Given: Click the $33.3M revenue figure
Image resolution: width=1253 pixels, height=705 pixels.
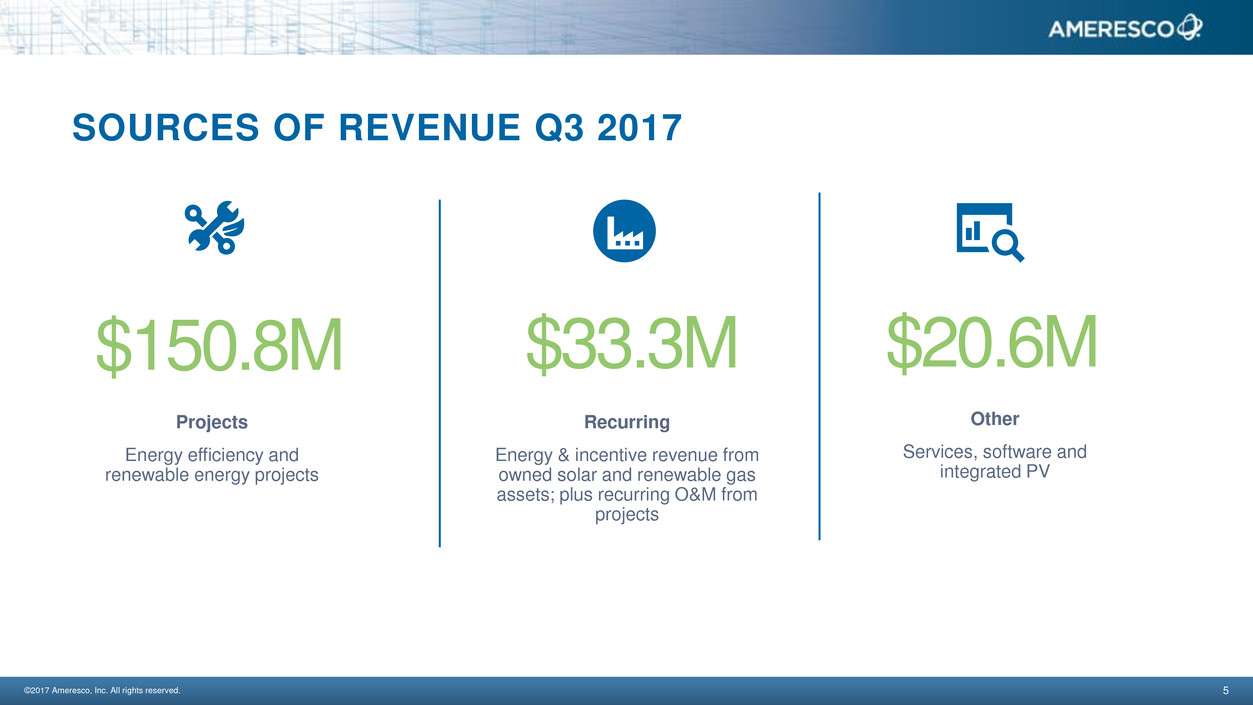Looking at the screenshot, I should [x=630, y=343].
